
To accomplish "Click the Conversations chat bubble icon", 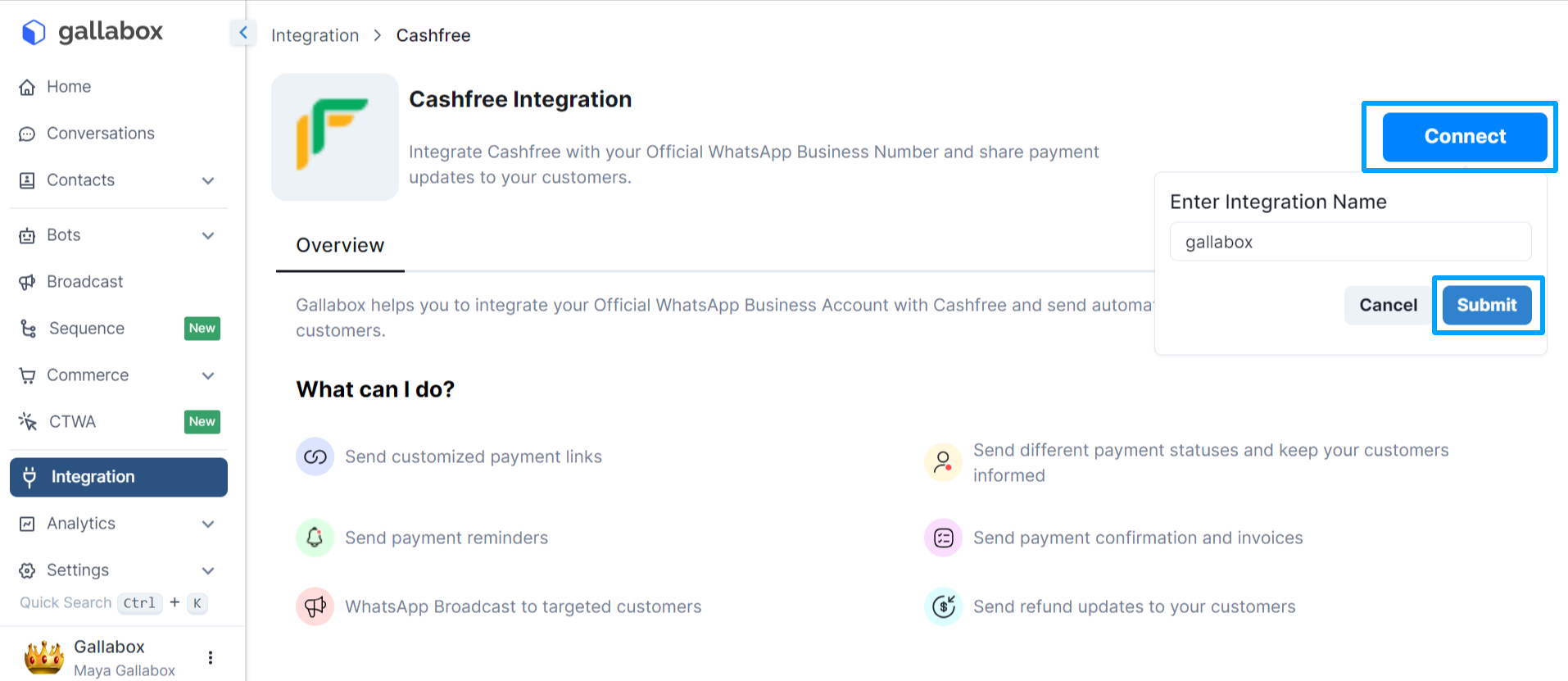I will 27,134.
